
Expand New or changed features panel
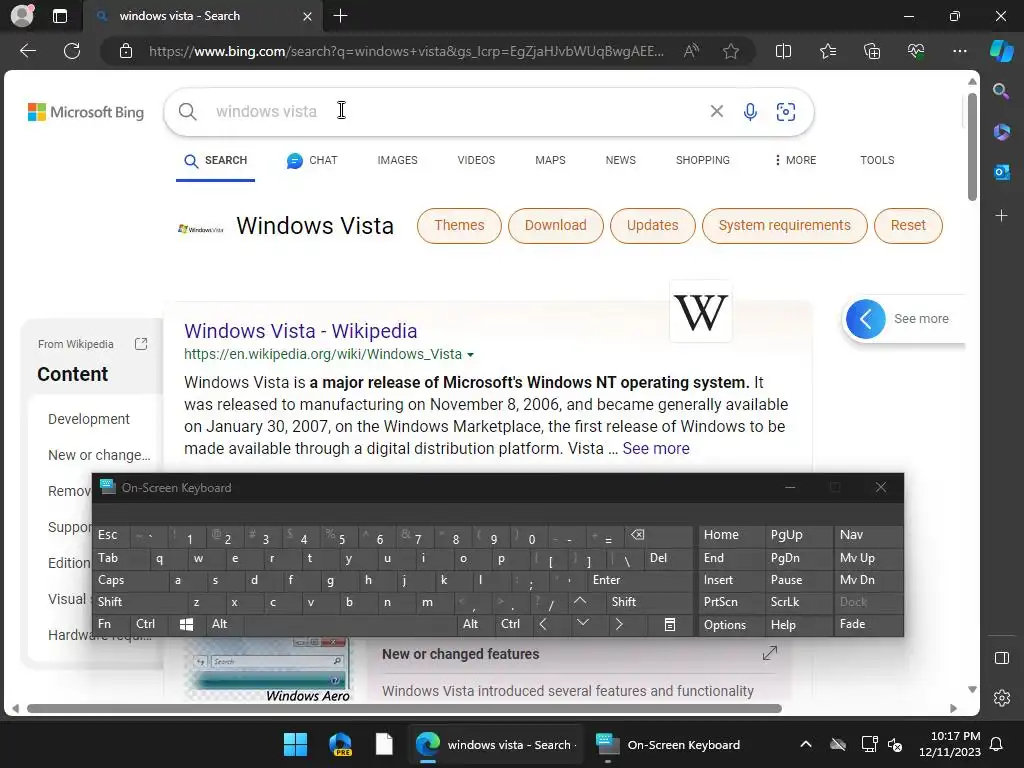(x=770, y=653)
